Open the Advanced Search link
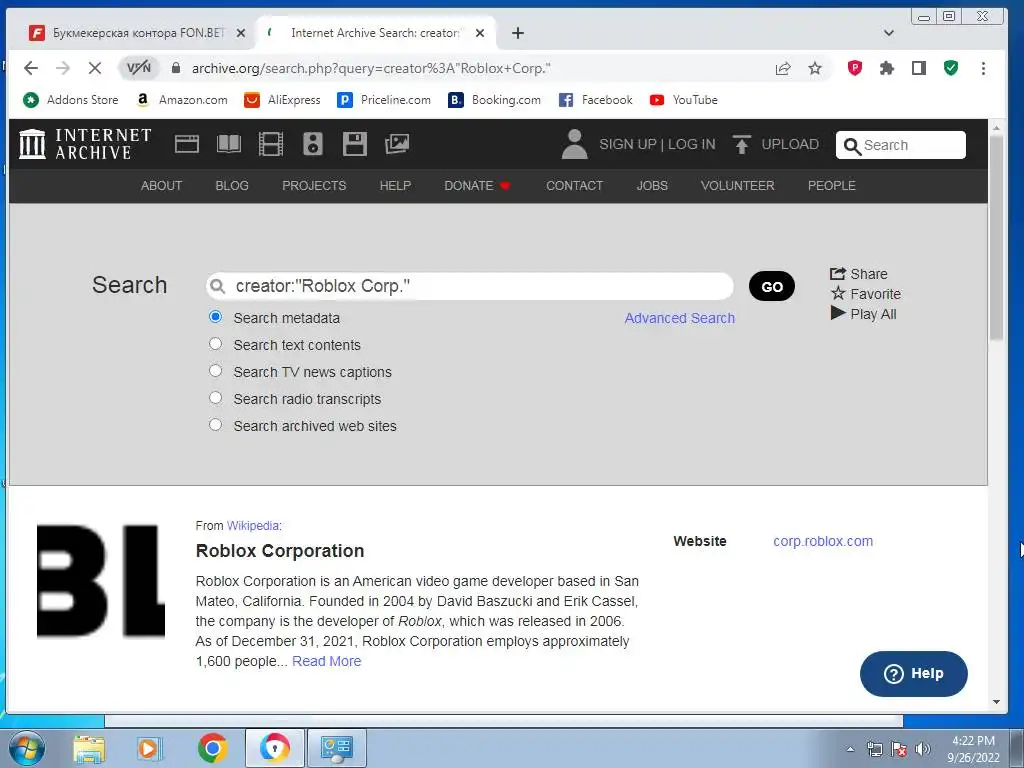This screenshot has width=1024, height=768. pos(679,318)
